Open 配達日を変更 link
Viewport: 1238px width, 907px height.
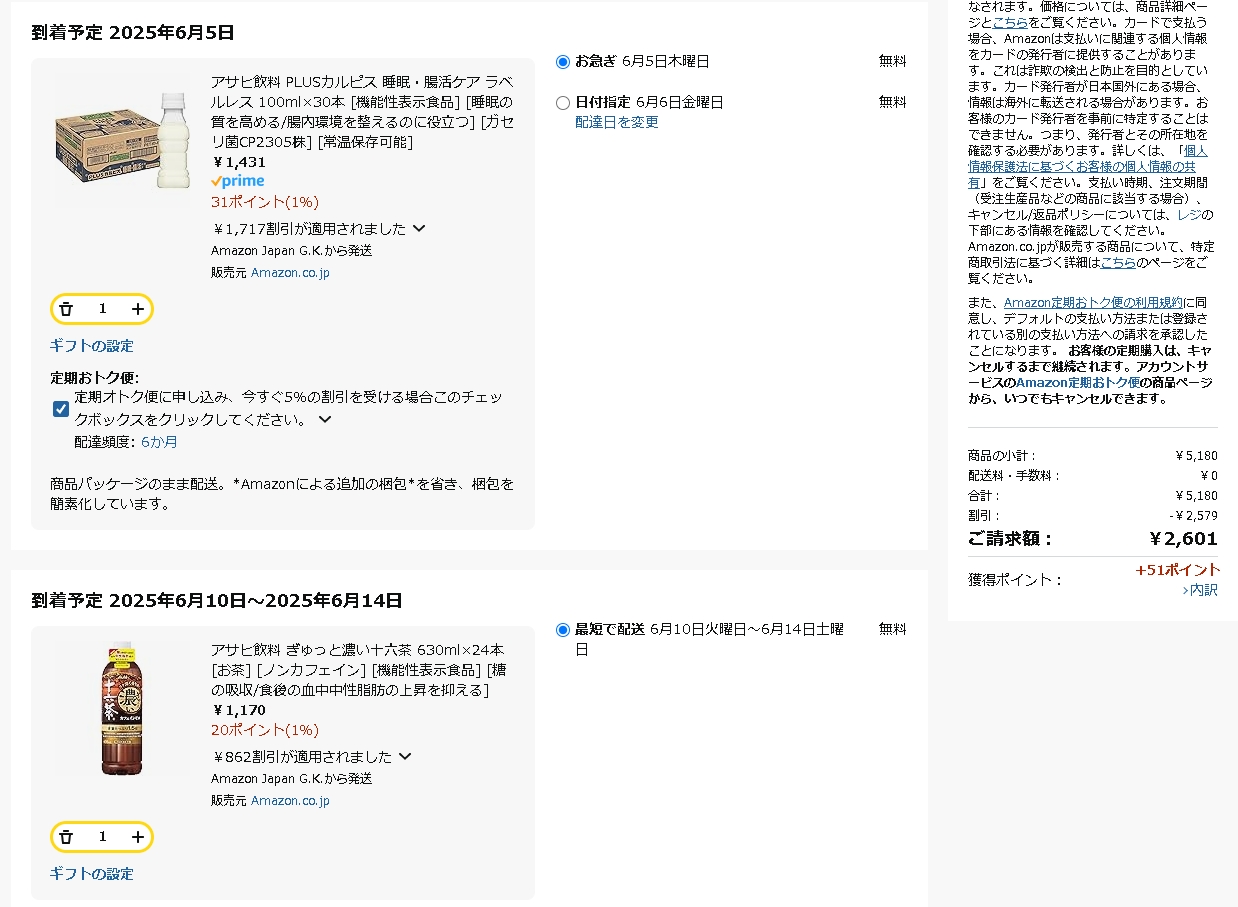coord(617,122)
